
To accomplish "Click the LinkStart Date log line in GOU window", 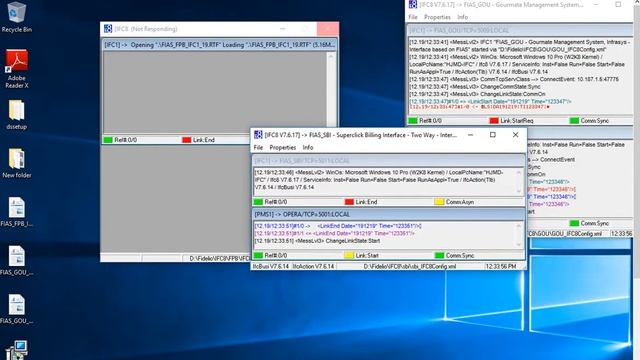I will click(490, 101).
